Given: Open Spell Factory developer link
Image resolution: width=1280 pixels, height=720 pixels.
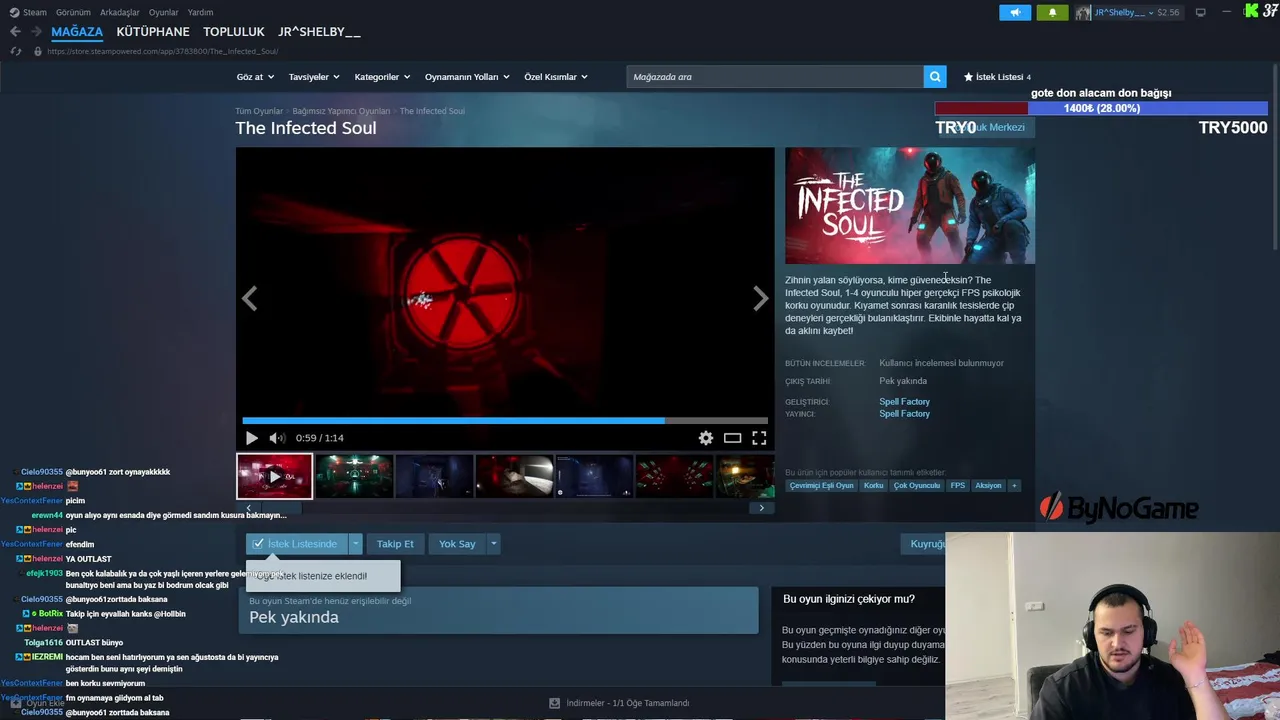Looking at the screenshot, I should click(x=904, y=402).
